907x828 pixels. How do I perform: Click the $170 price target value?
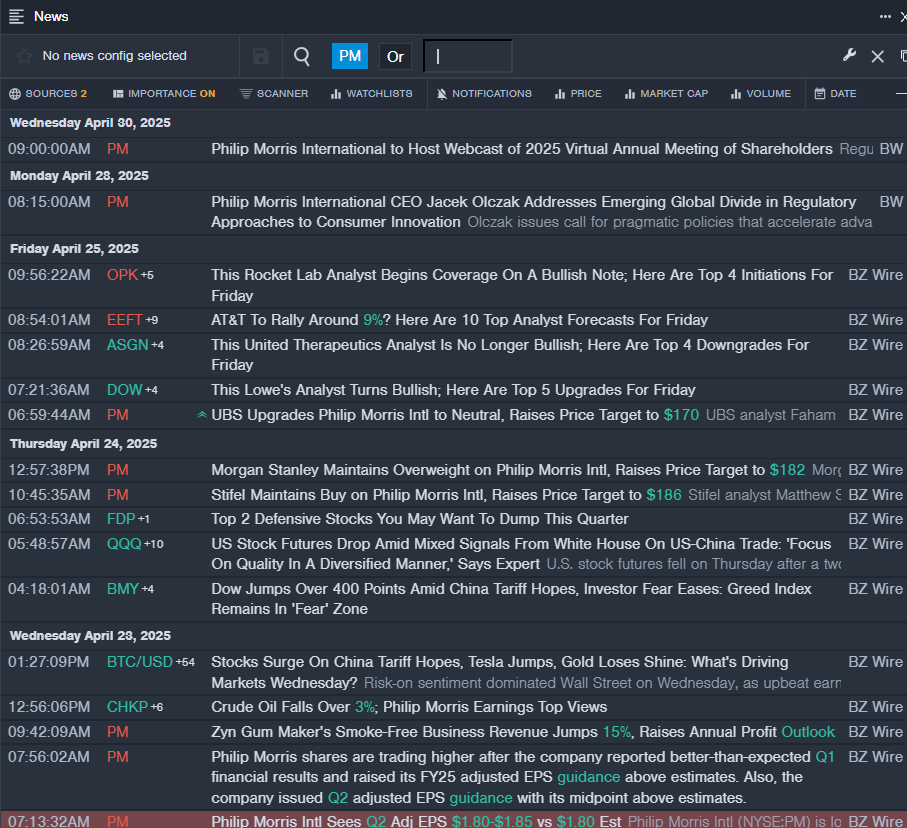tap(681, 415)
